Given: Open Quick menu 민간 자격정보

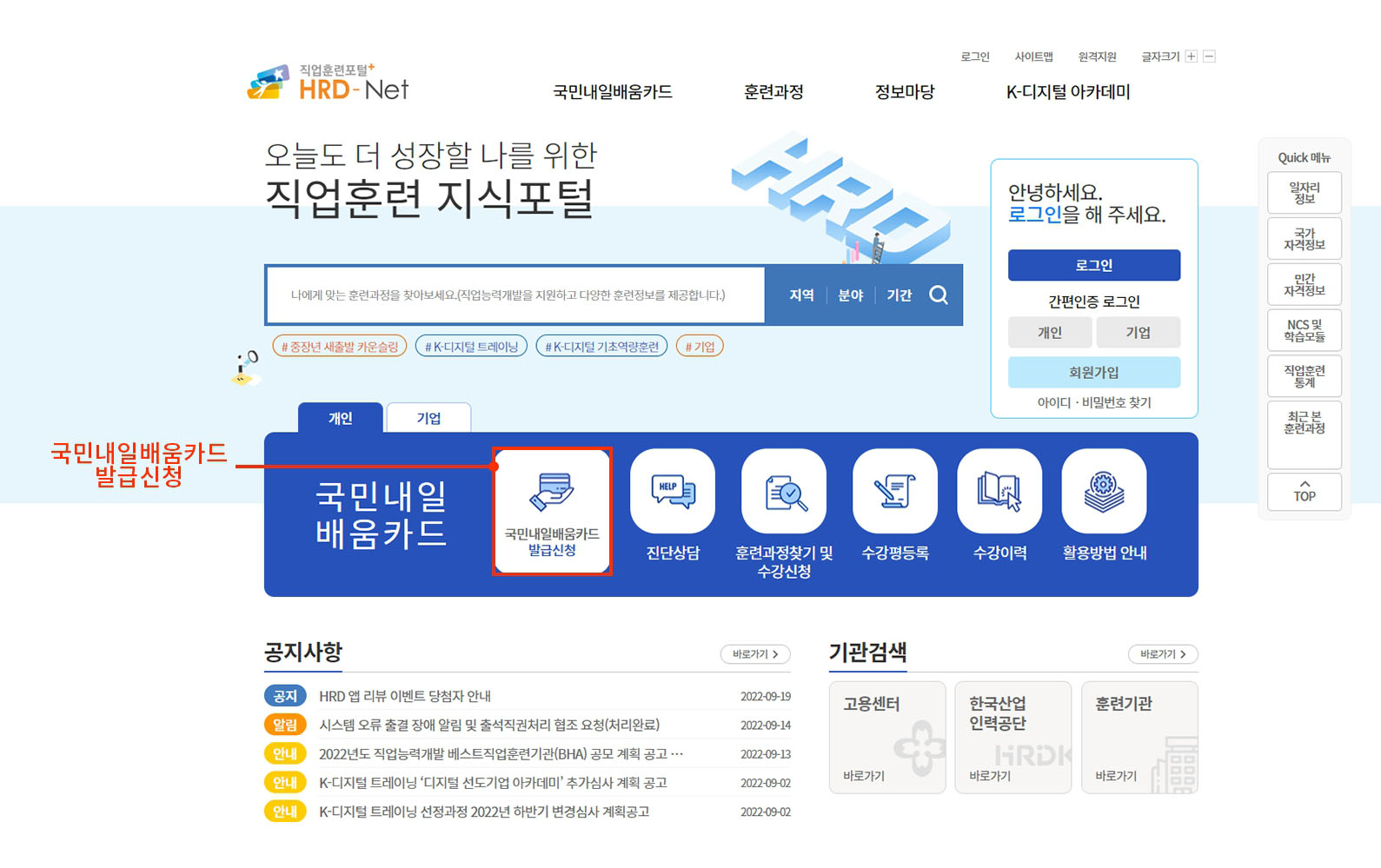Looking at the screenshot, I should pyautogui.click(x=1305, y=285).
